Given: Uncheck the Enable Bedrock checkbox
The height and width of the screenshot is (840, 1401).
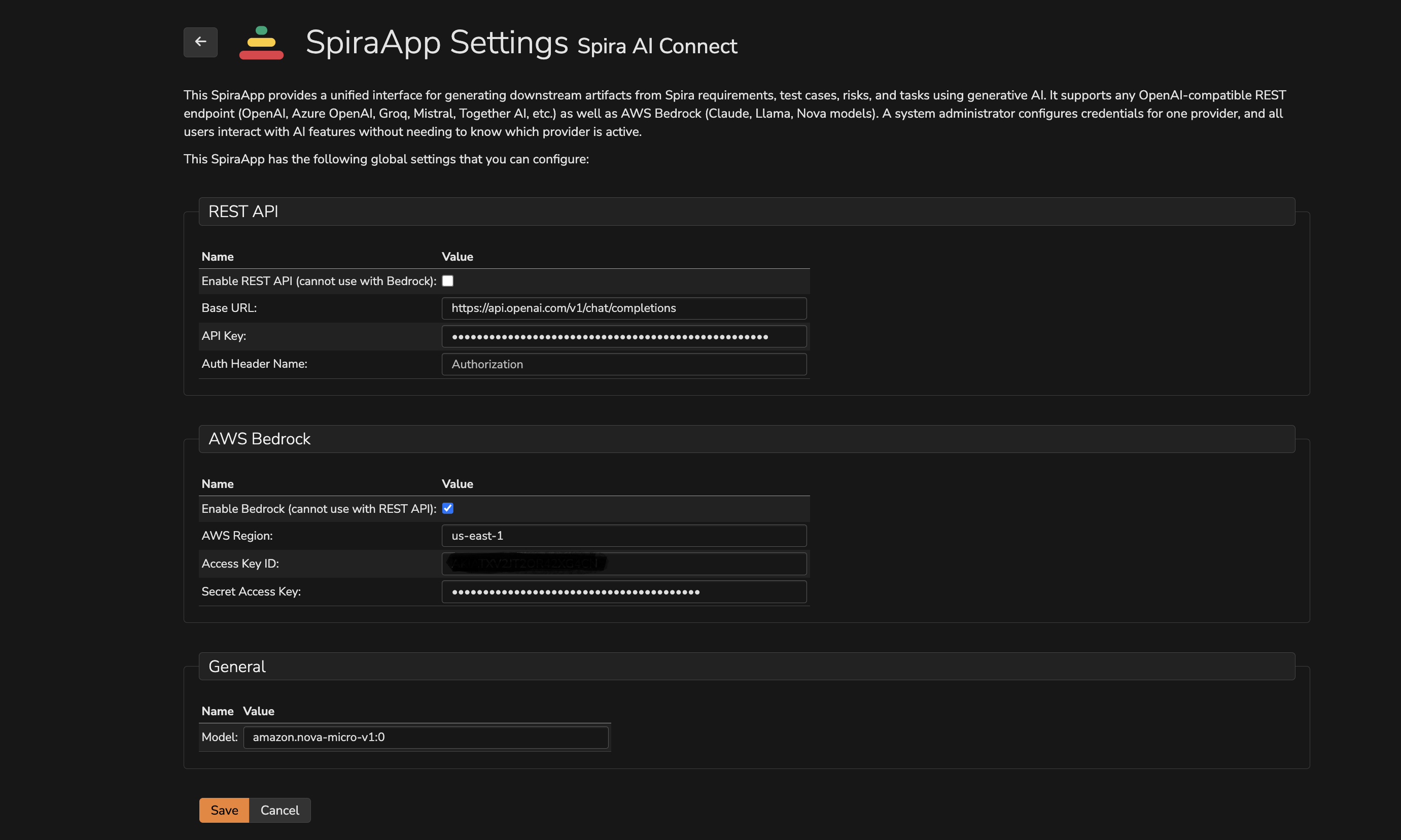Looking at the screenshot, I should [447, 508].
